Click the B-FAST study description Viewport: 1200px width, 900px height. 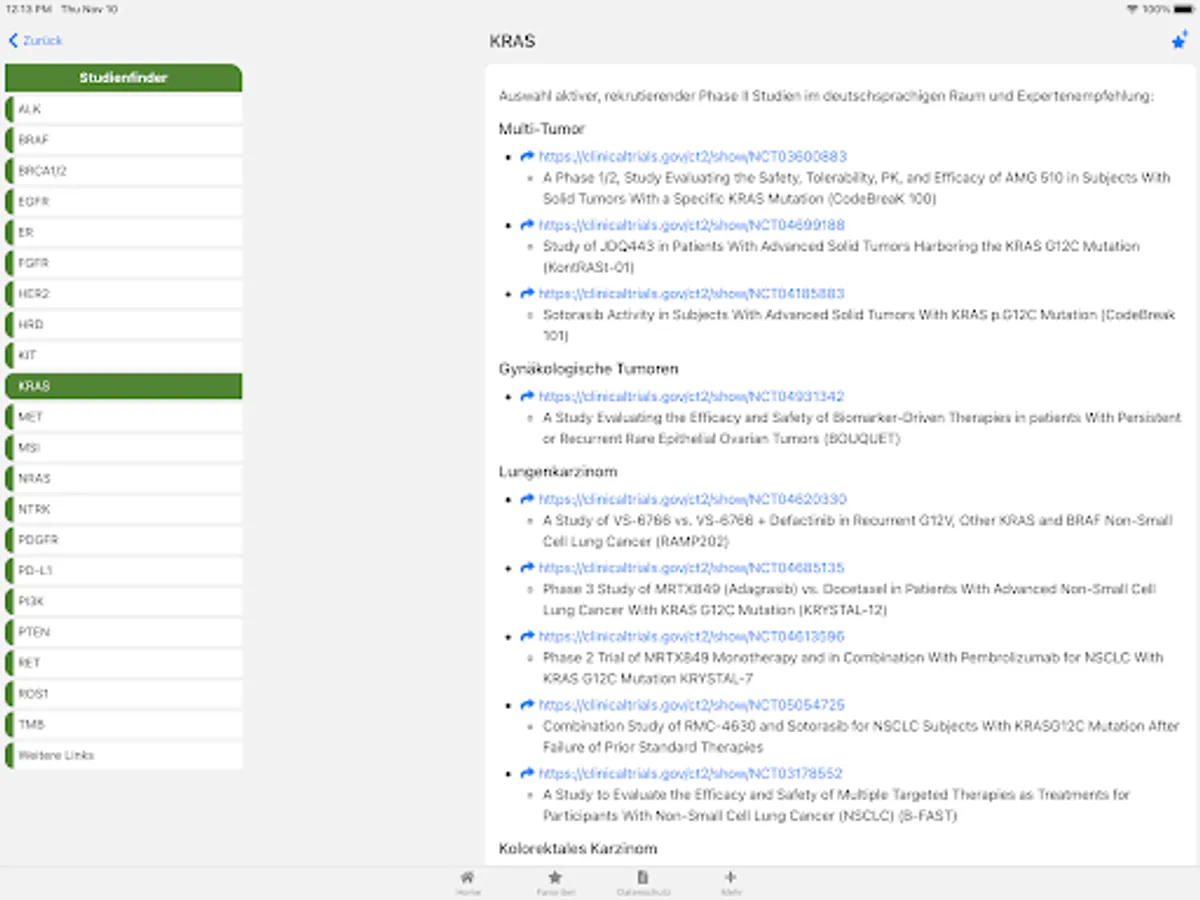pyautogui.click(x=837, y=805)
